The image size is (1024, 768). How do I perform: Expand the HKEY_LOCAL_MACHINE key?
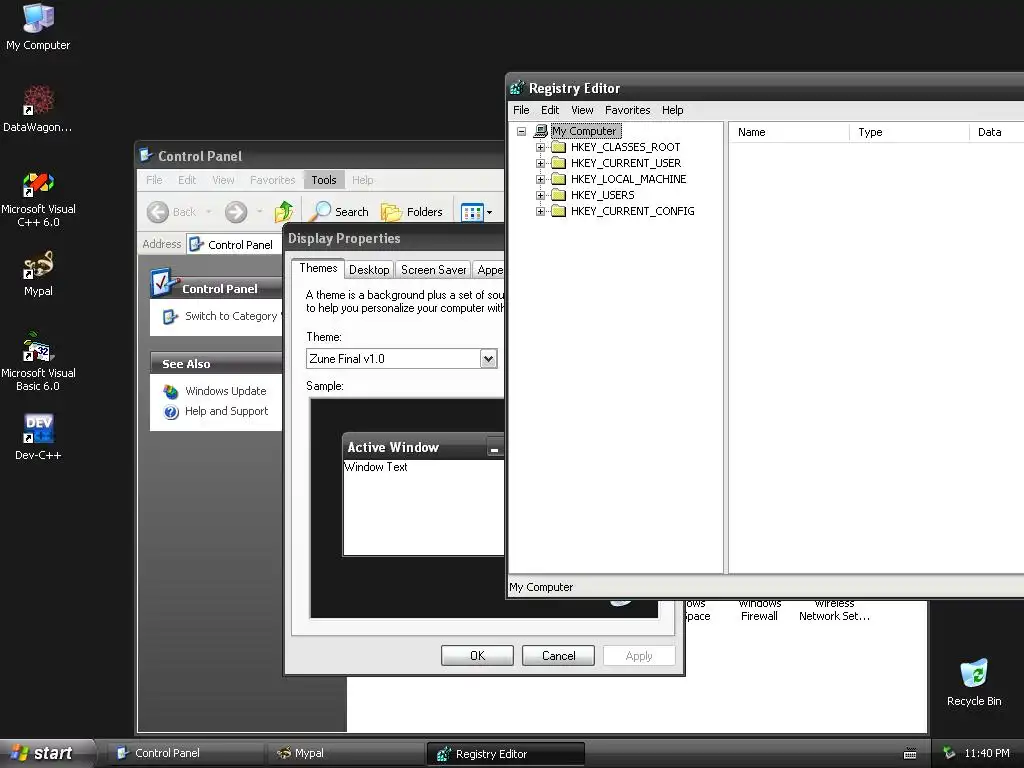tap(540, 180)
